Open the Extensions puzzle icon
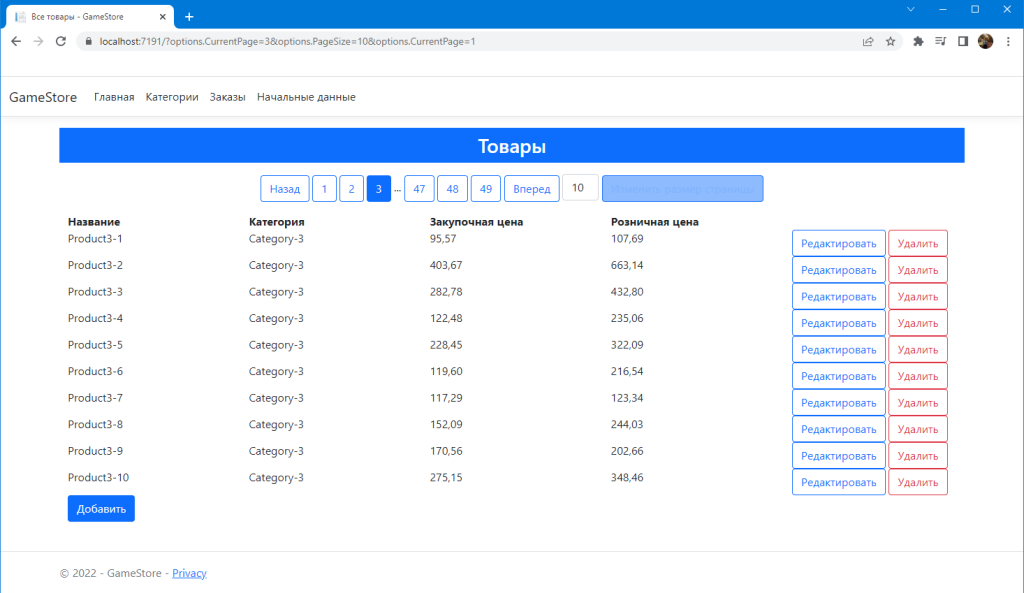This screenshot has height=593, width=1024. click(x=919, y=41)
